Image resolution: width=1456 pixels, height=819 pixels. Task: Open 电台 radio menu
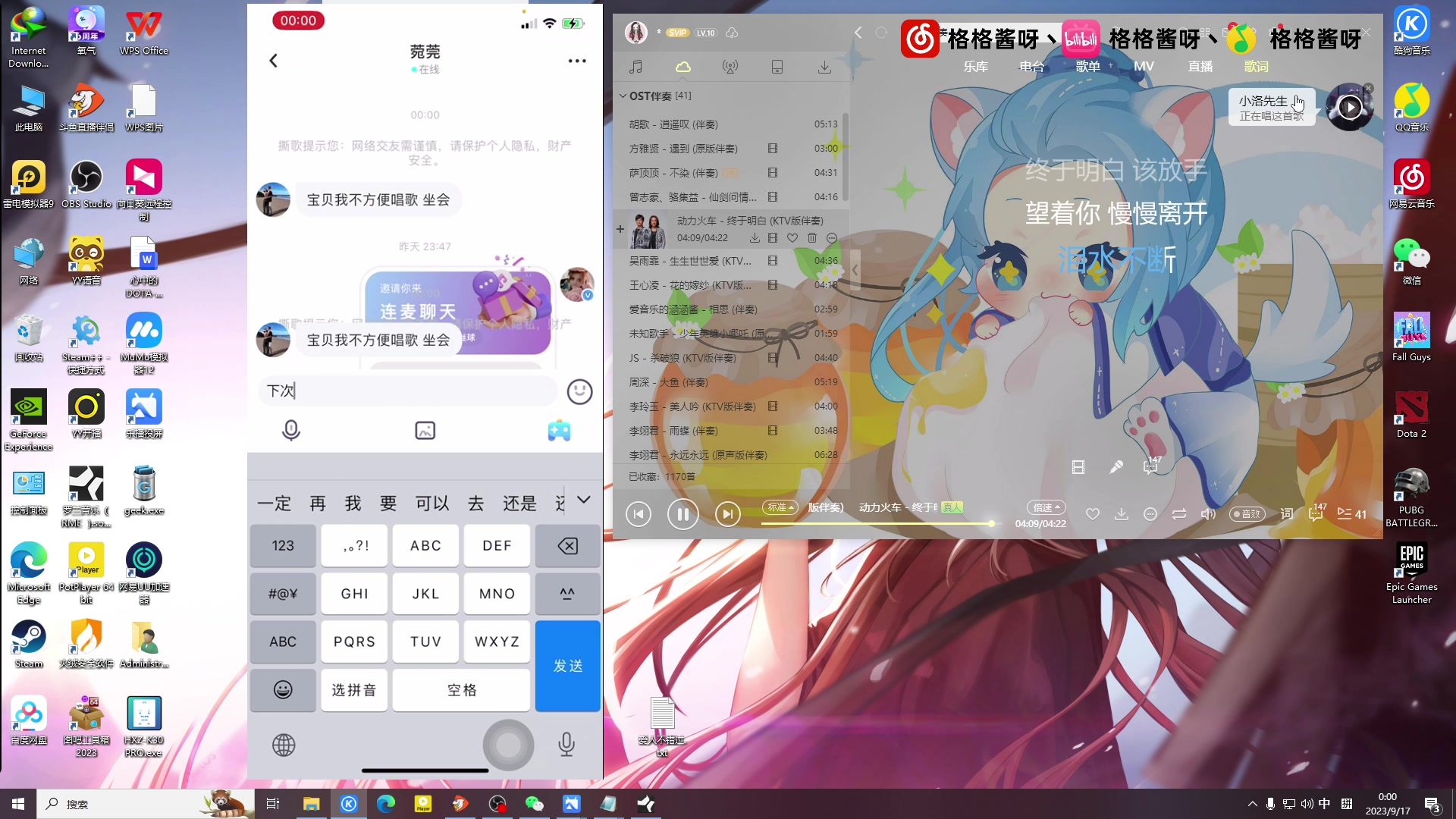click(1031, 67)
